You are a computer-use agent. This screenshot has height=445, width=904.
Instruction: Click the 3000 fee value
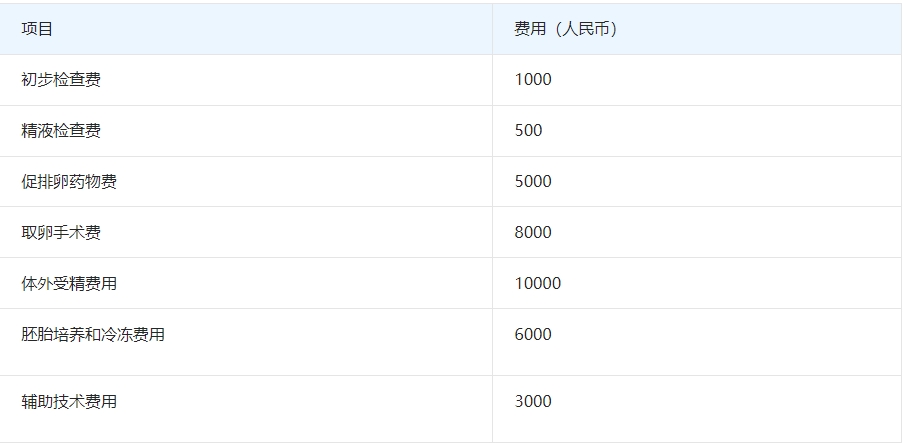point(533,401)
